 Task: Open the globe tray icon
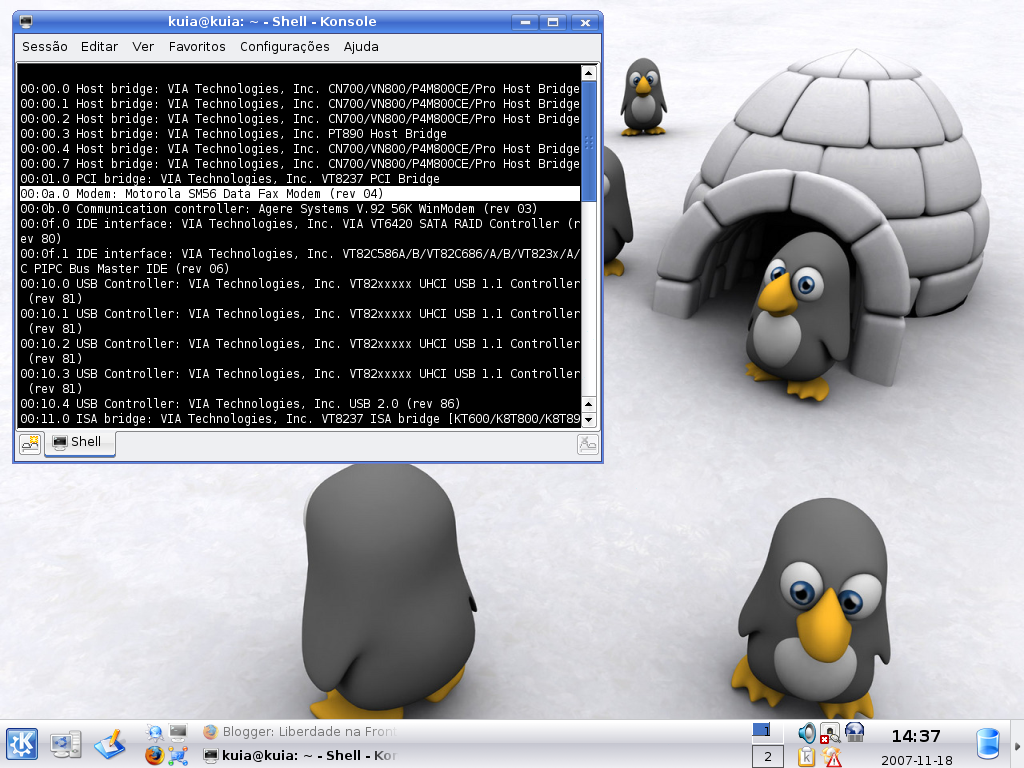[x=854, y=733]
